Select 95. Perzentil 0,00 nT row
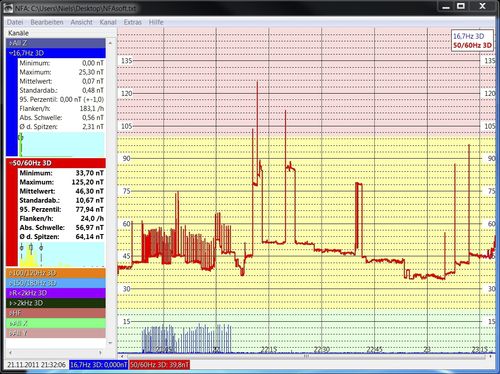Screen dimensions: 500x374 pyautogui.click(x=61, y=99)
